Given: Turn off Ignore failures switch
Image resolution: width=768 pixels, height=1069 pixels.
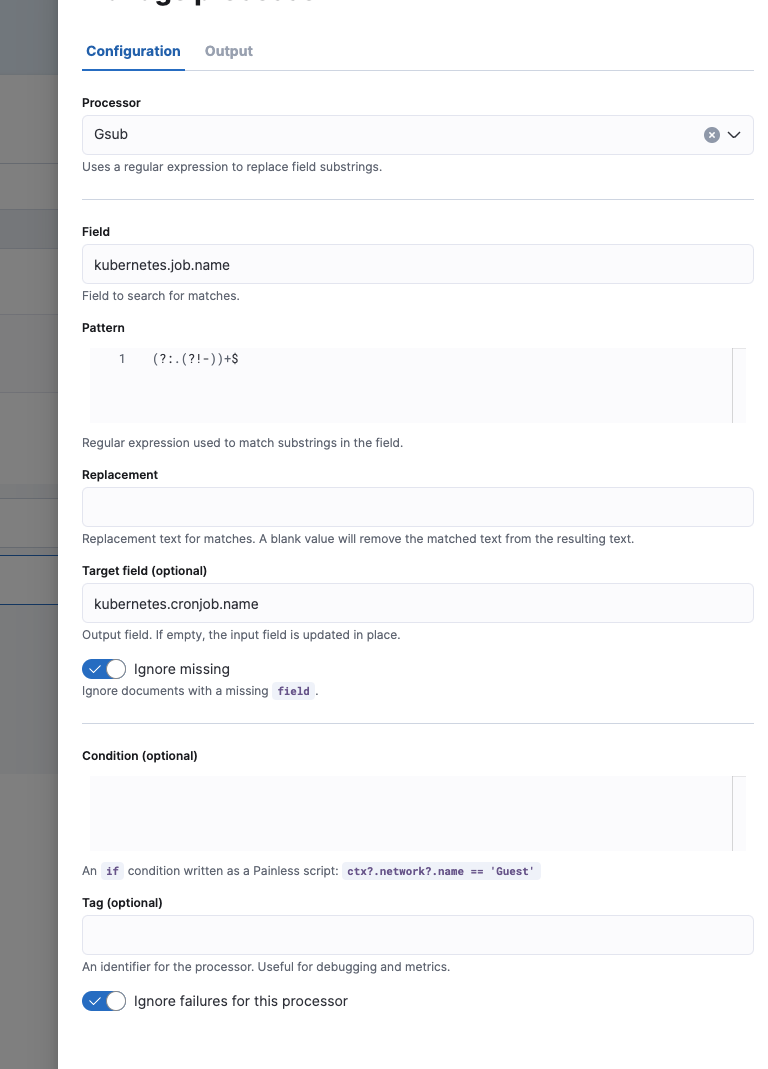Looking at the screenshot, I should [x=104, y=1001].
